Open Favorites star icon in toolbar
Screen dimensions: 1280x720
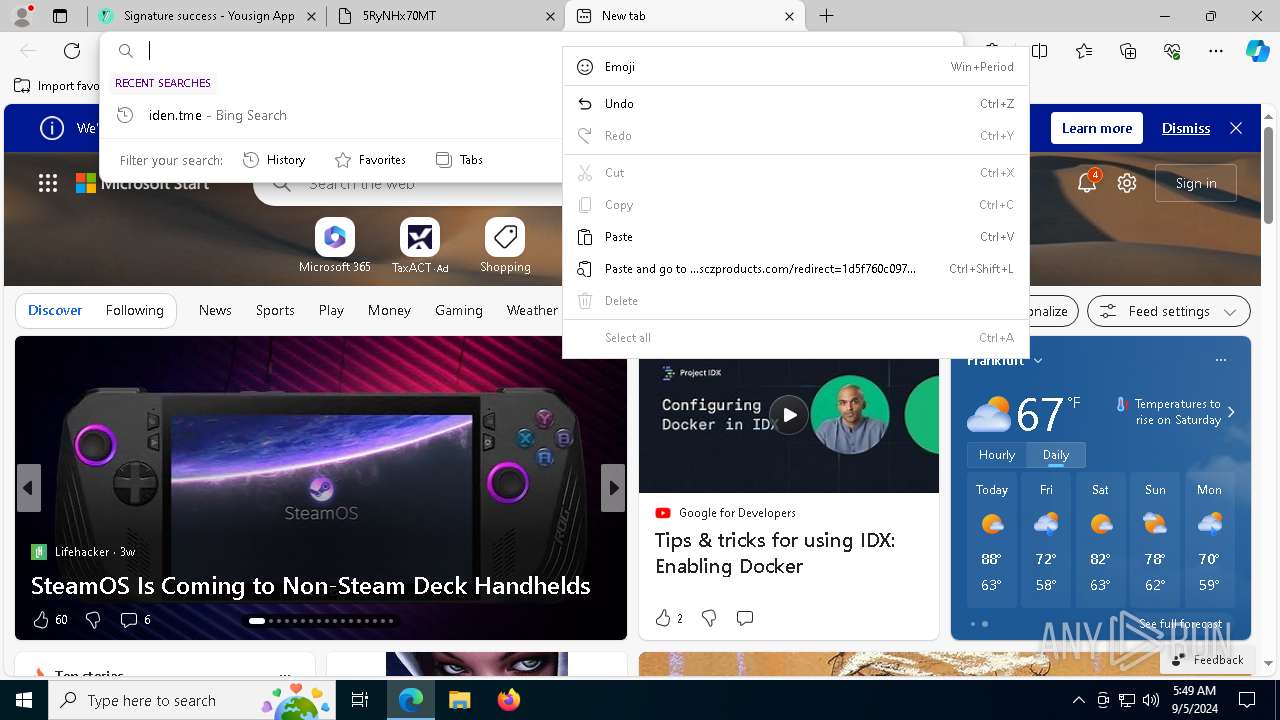[1084, 51]
